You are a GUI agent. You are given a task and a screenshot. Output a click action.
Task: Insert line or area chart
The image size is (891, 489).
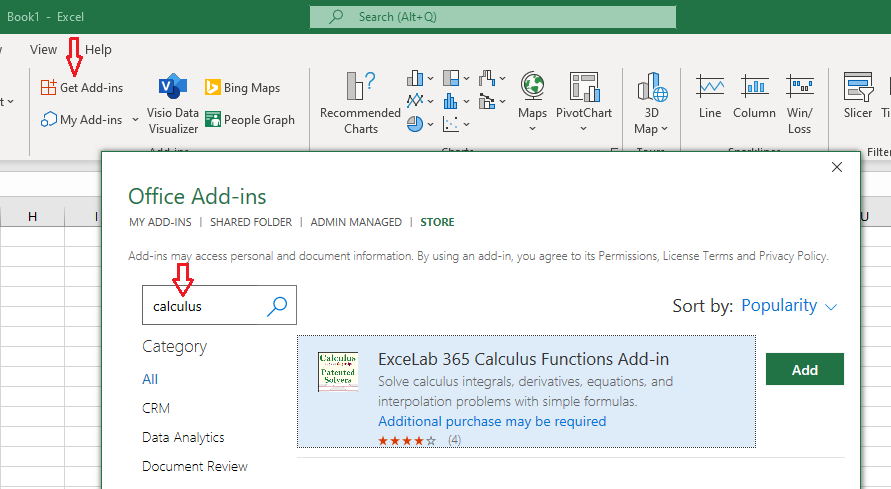click(415, 101)
